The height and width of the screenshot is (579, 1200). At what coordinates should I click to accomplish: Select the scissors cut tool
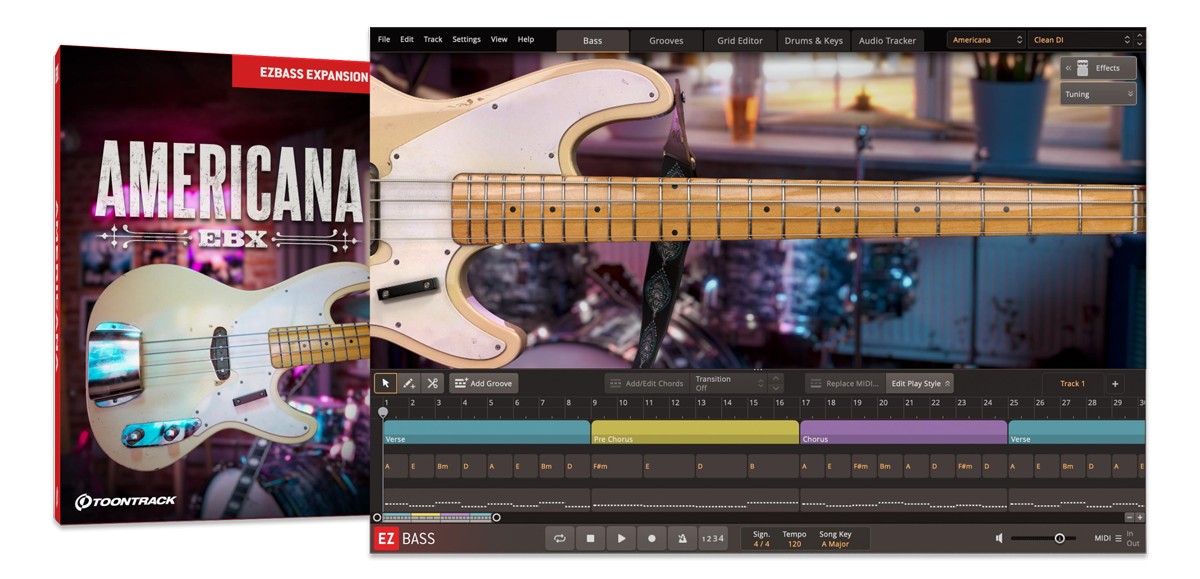tap(432, 383)
